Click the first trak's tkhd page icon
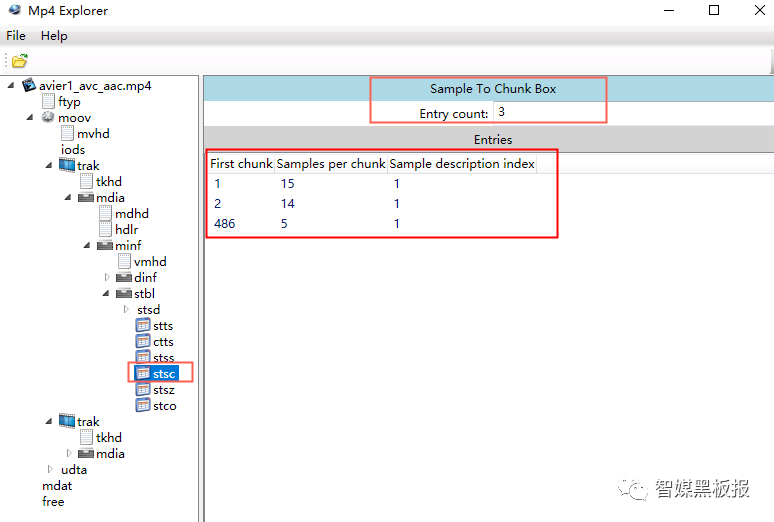774x522 pixels. pos(86,181)
